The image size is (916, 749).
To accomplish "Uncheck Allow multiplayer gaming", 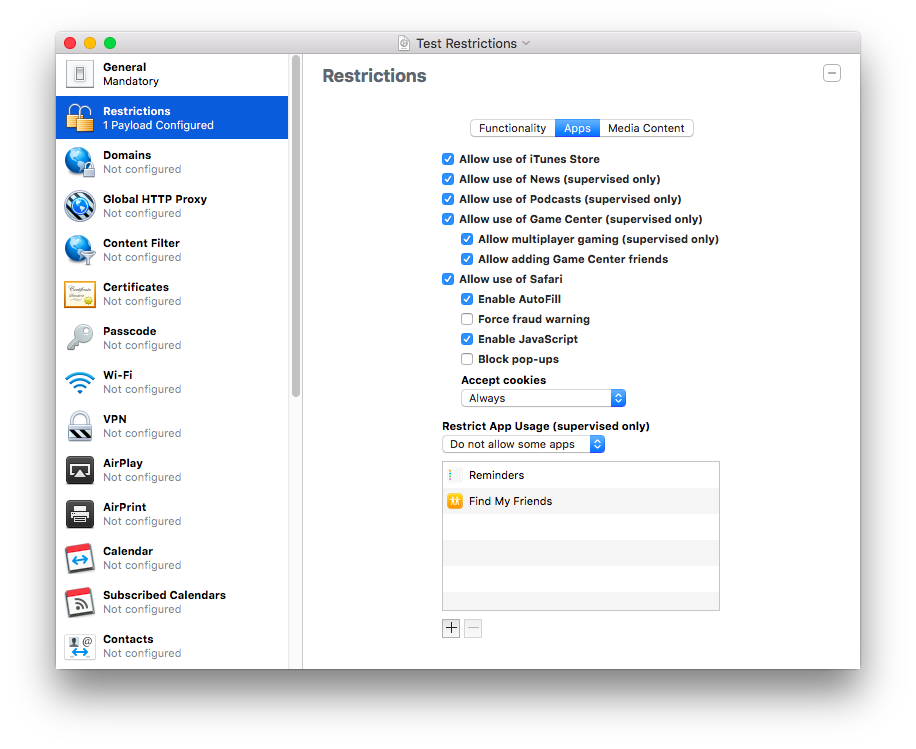I will 467,239.
